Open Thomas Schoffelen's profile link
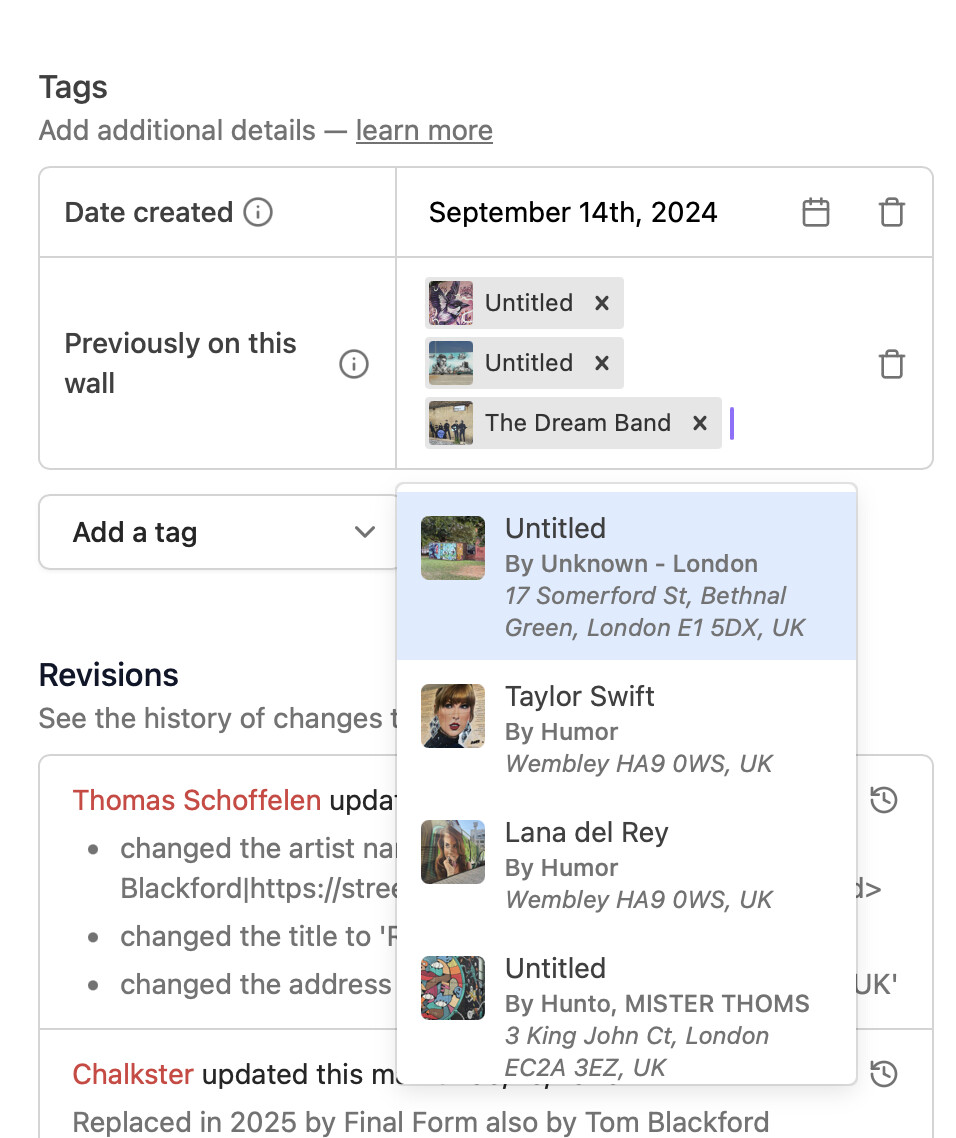The height and width of the screenshot is (1138, 956). pos(197,800)
